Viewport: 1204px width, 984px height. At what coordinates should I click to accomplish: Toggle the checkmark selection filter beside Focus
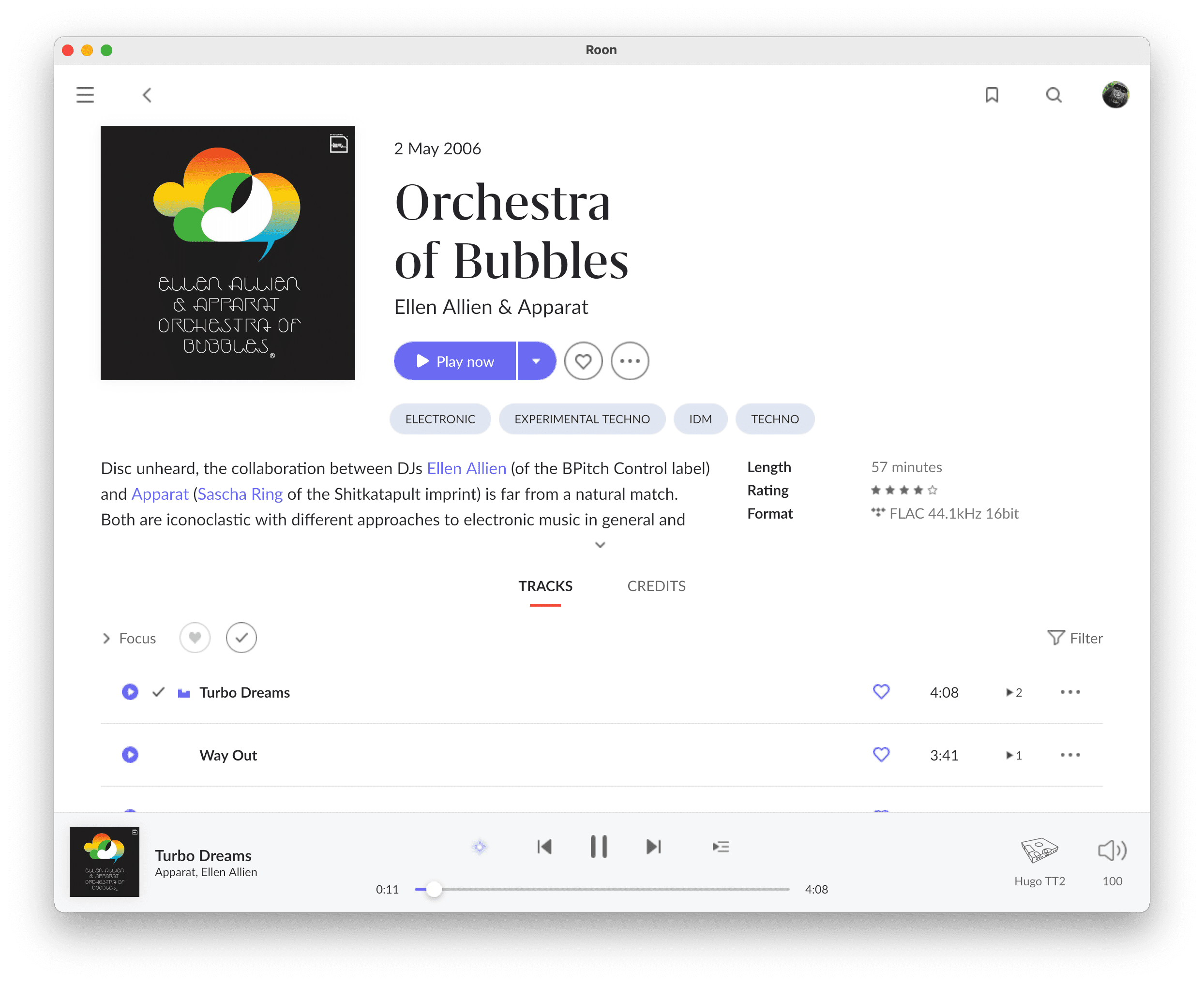click(x=241, y=638)
